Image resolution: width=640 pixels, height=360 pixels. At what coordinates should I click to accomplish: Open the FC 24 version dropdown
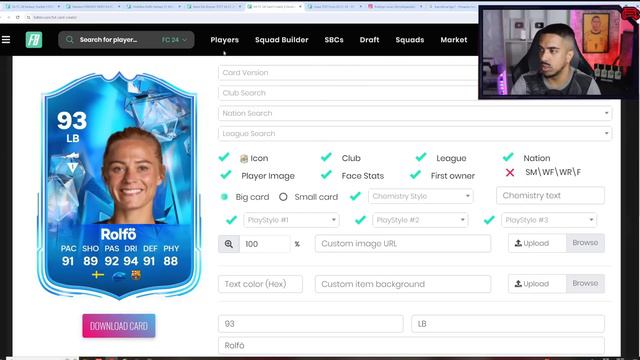pos(174,40)
